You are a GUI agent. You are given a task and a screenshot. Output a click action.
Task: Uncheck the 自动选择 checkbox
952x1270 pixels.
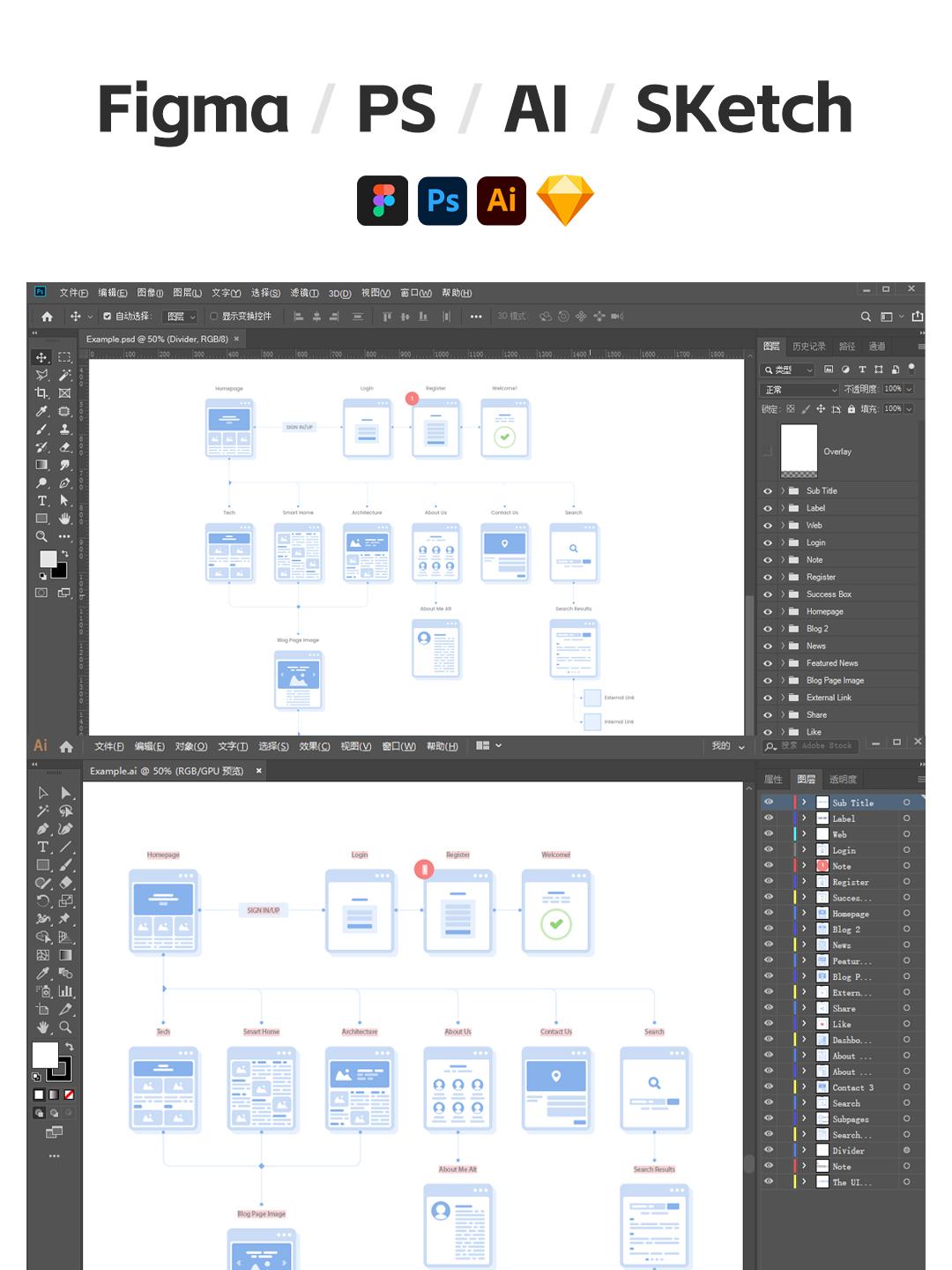click(108, 317)
